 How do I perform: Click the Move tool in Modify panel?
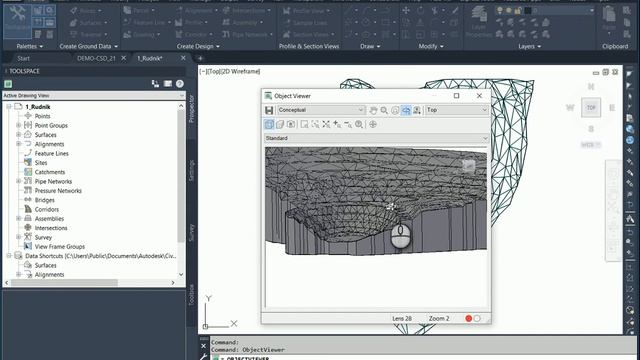coord(406,11)
